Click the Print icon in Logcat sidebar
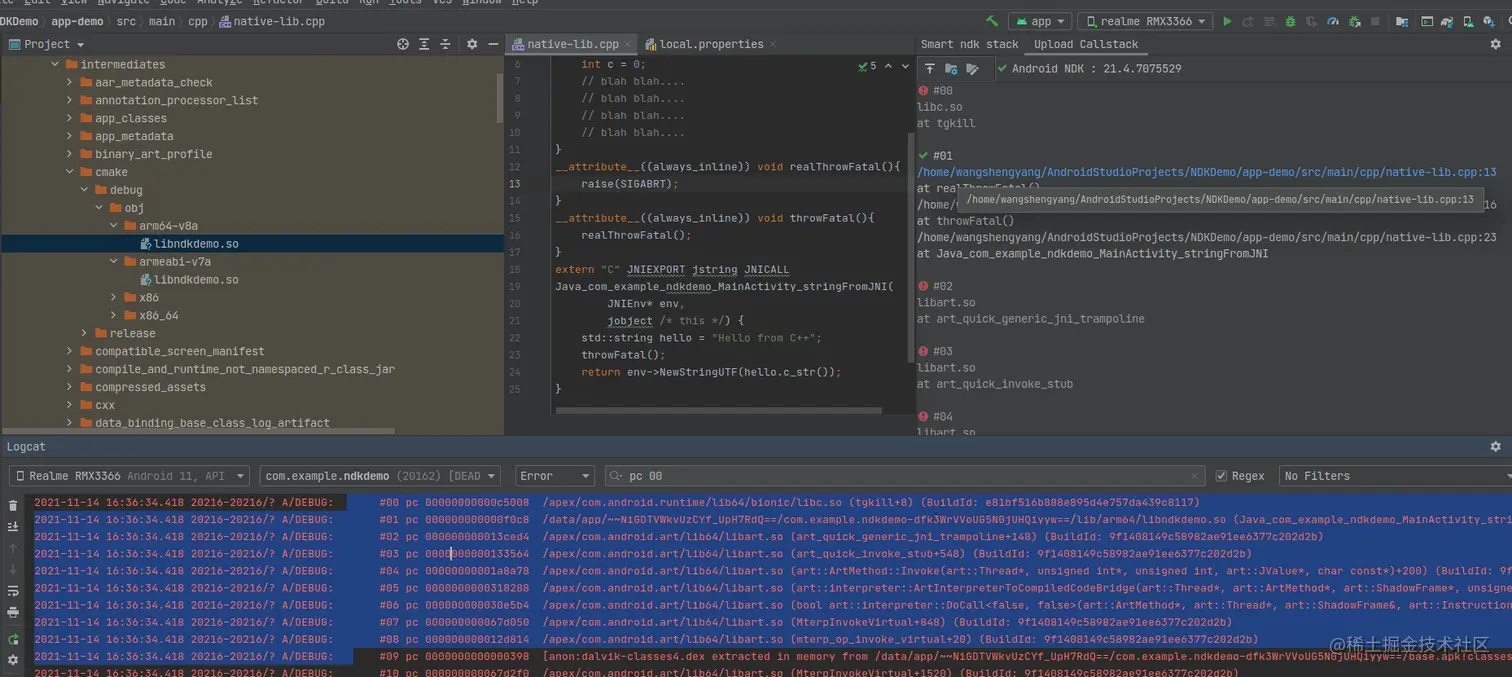Image resolution: width=1512 pixels, height=677 pixels. [13, 612]
